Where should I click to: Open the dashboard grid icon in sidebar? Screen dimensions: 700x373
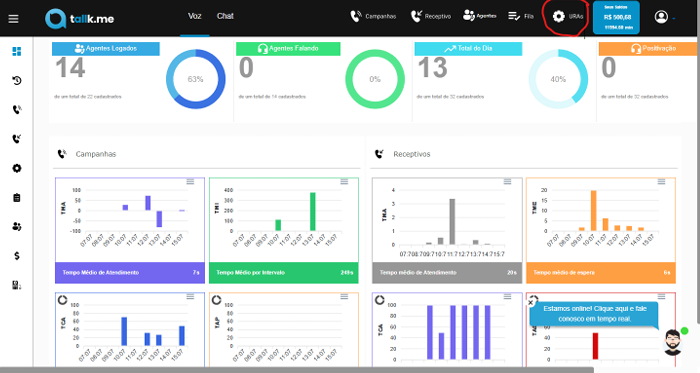[17, 52]
